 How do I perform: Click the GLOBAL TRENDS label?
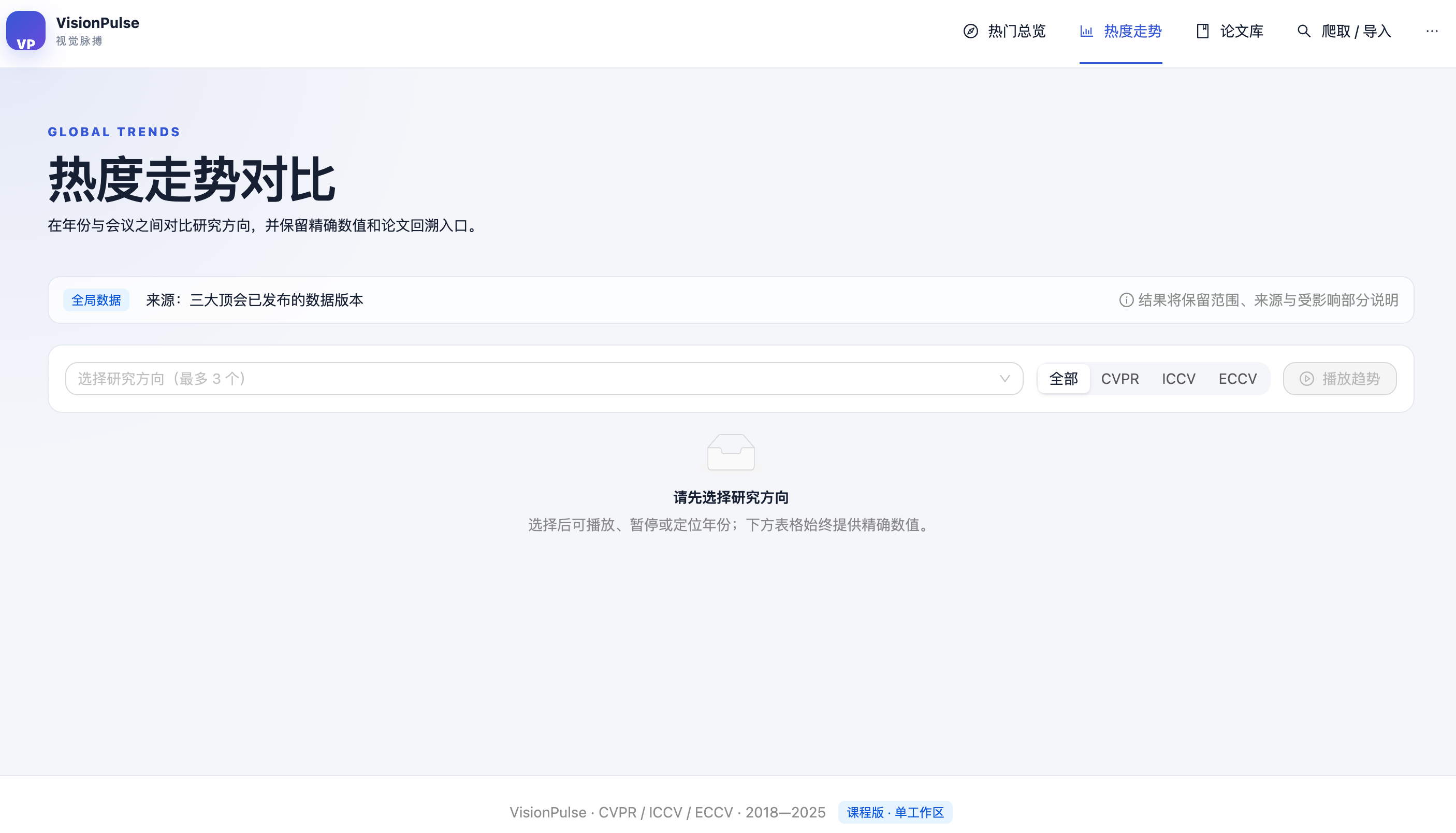coord(114,132)
